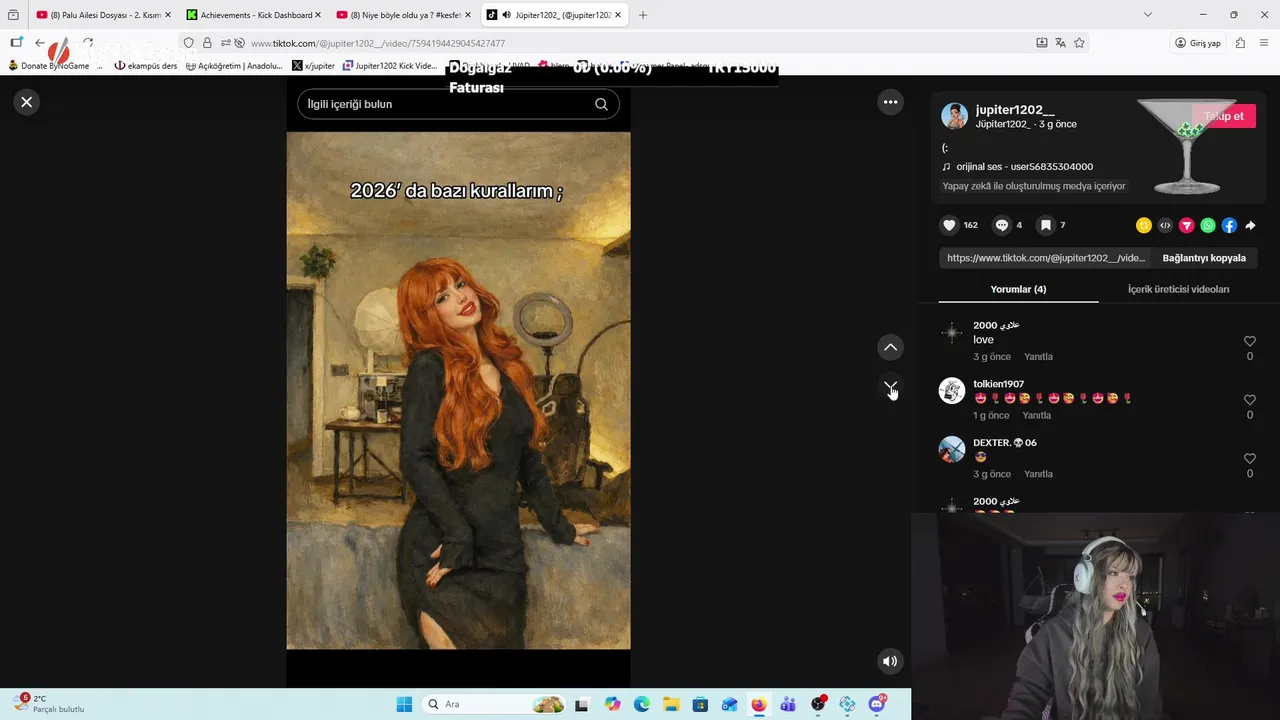The image size is (1280, 720).
Task: Click the address bar URL
Action: [x=378, y=43]
